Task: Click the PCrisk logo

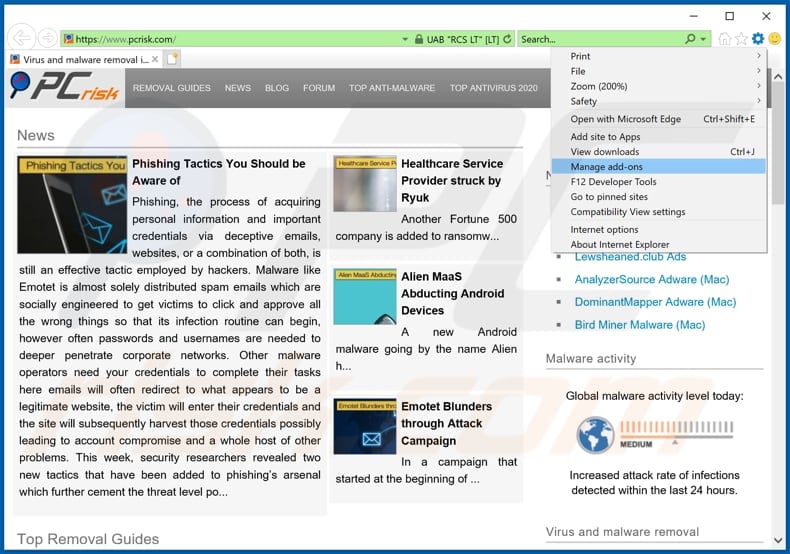Action: coord(65,87)
